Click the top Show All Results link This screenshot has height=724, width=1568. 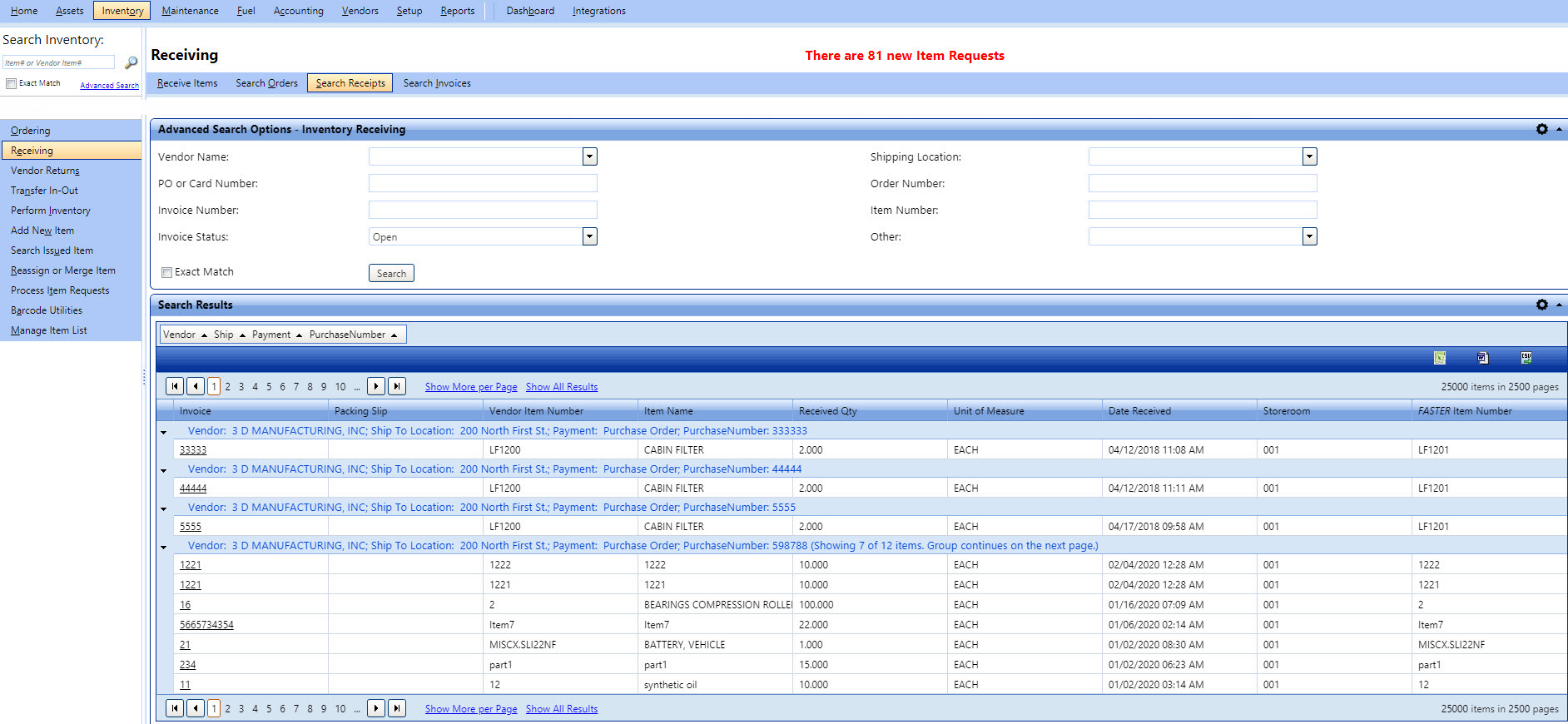[x=562, y=387]
